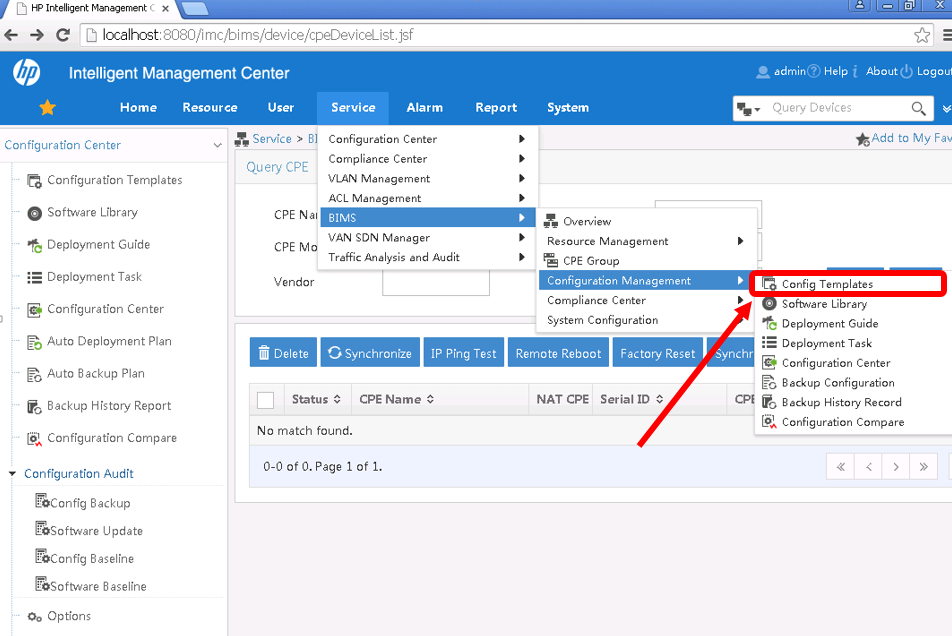Open the Service menu
The width and height of the screenshot is (952, 636).
pos(353,108)
